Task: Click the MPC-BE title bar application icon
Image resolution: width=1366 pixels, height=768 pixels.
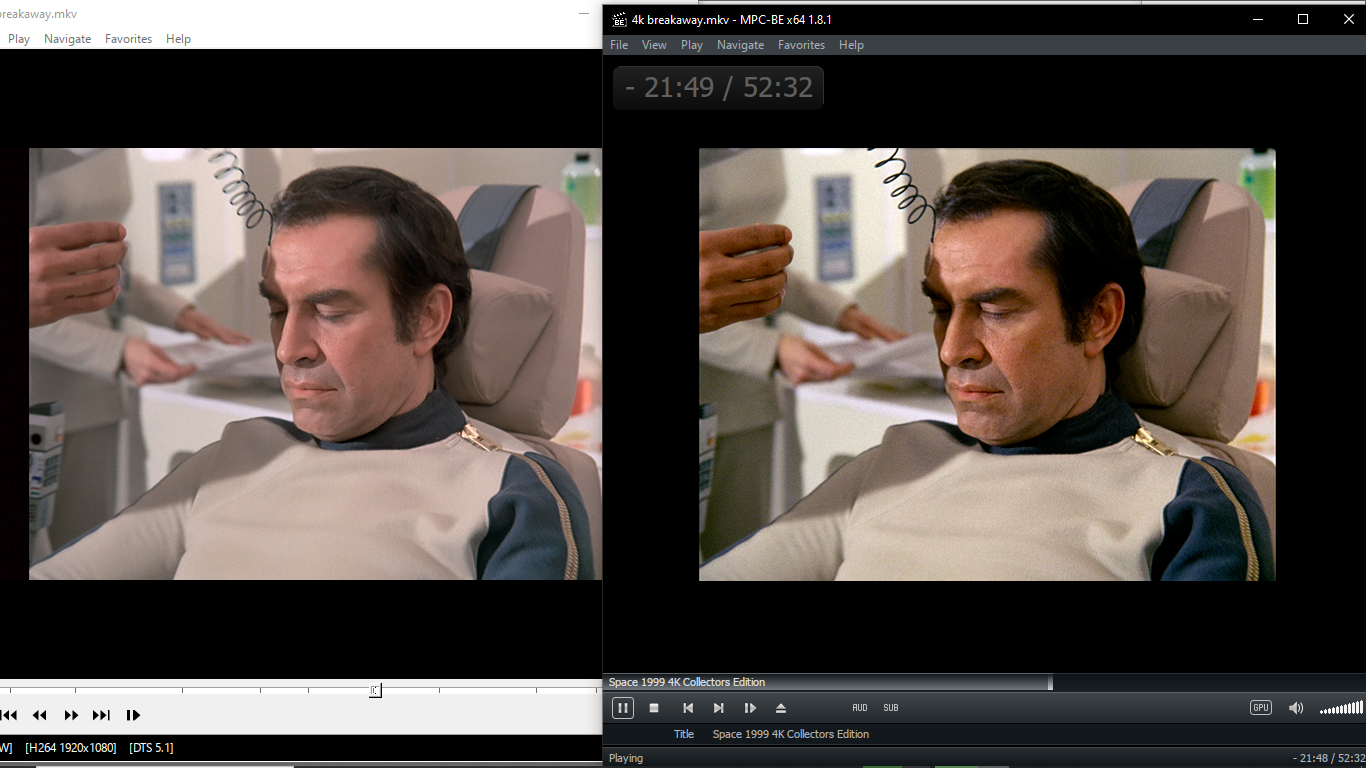Action: pos(619,19)
